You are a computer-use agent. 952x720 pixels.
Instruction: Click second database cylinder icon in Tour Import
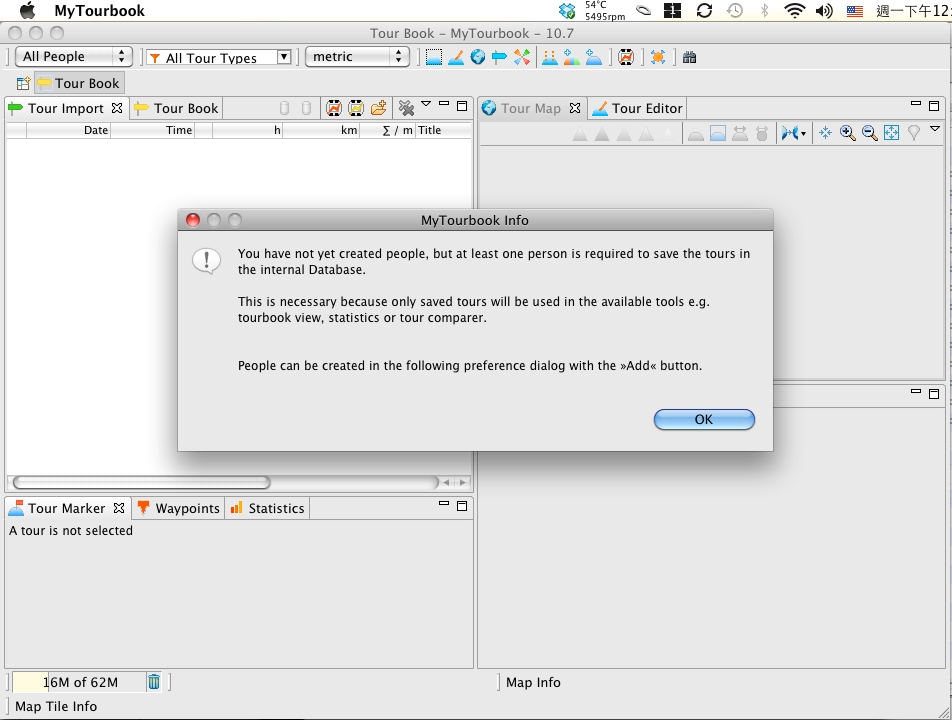(307, 108)
